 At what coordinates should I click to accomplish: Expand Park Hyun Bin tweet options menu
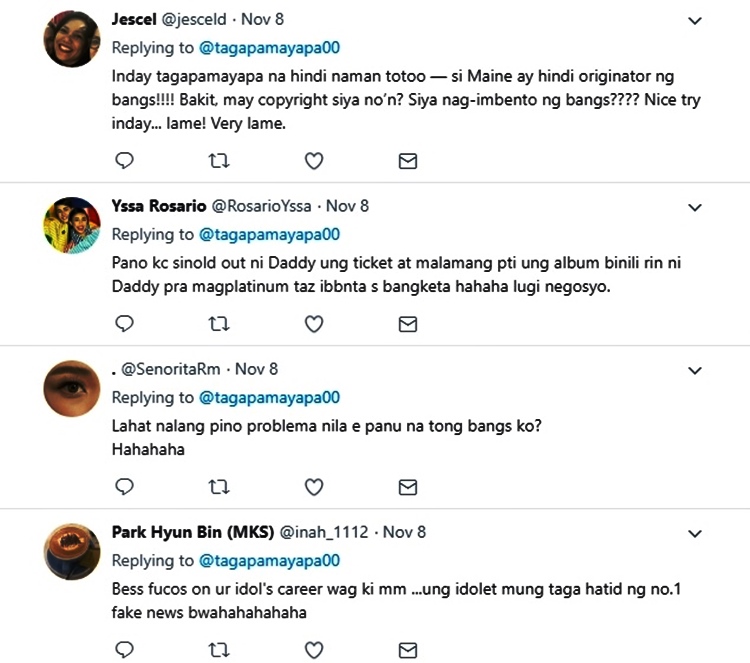(695, 533)
